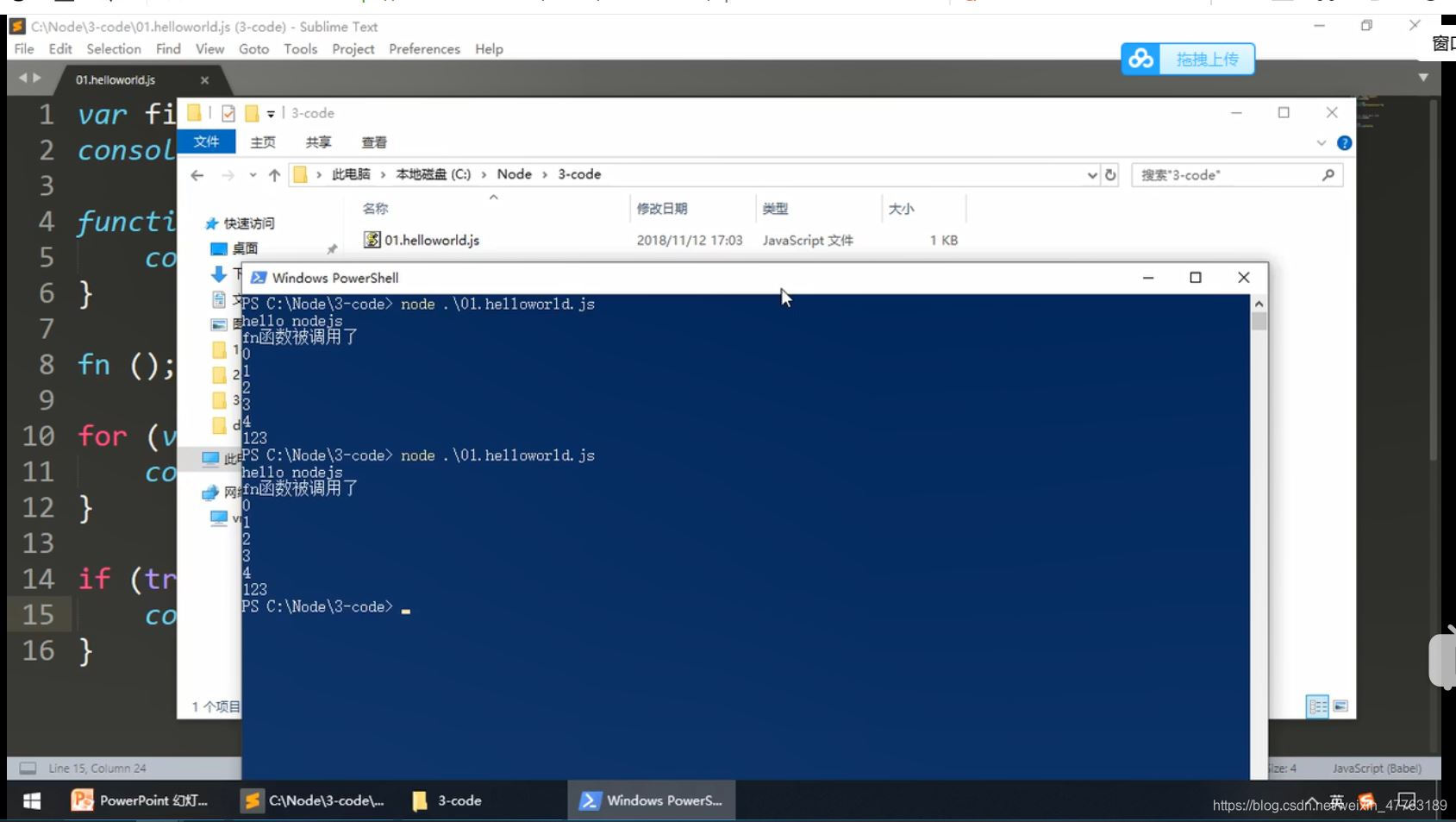This screenshot has height=822, width=1456.
Task: Switch to Windows PowerShell in the taskbar
Action: 652,801
